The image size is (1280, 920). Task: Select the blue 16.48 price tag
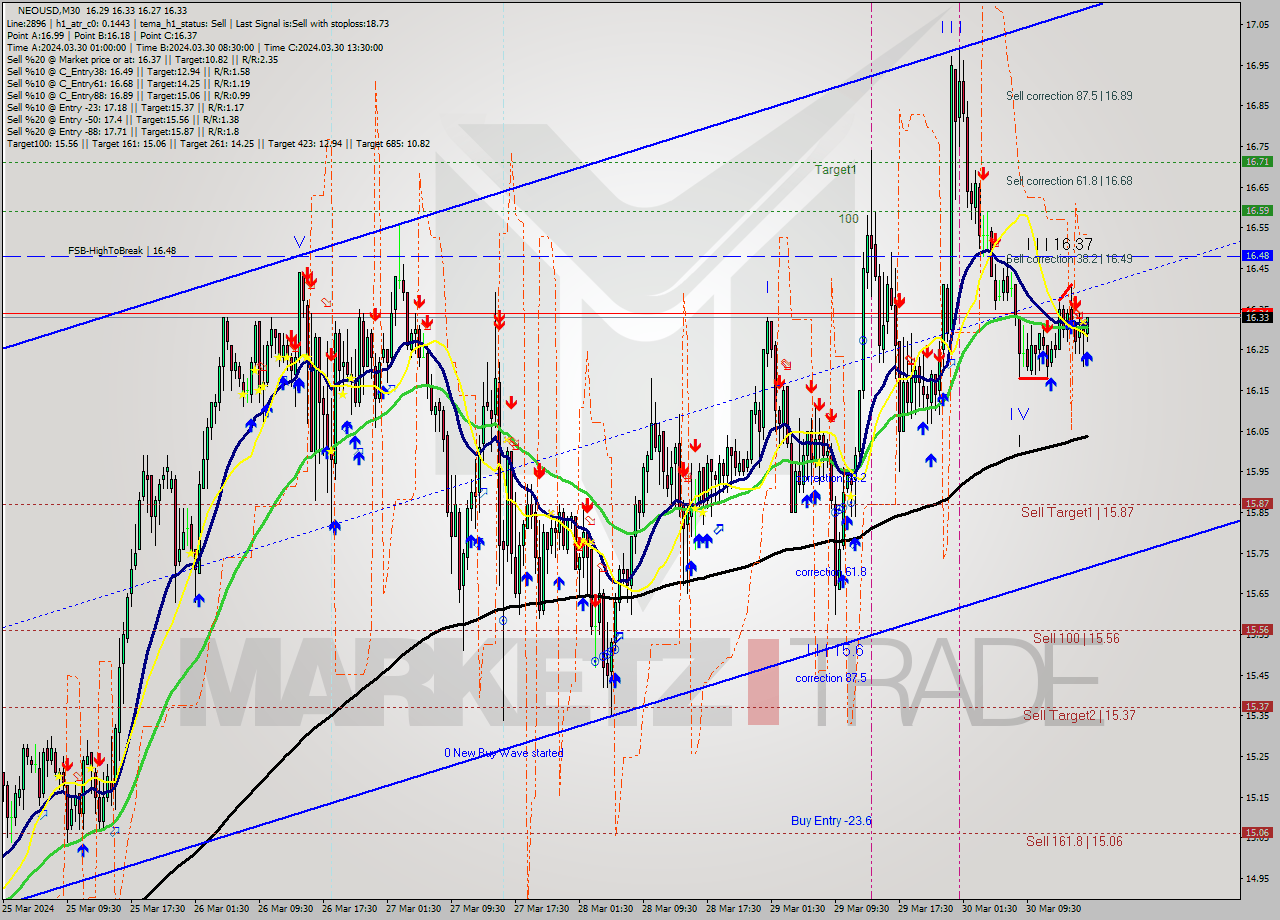[x=1257, y=255]
